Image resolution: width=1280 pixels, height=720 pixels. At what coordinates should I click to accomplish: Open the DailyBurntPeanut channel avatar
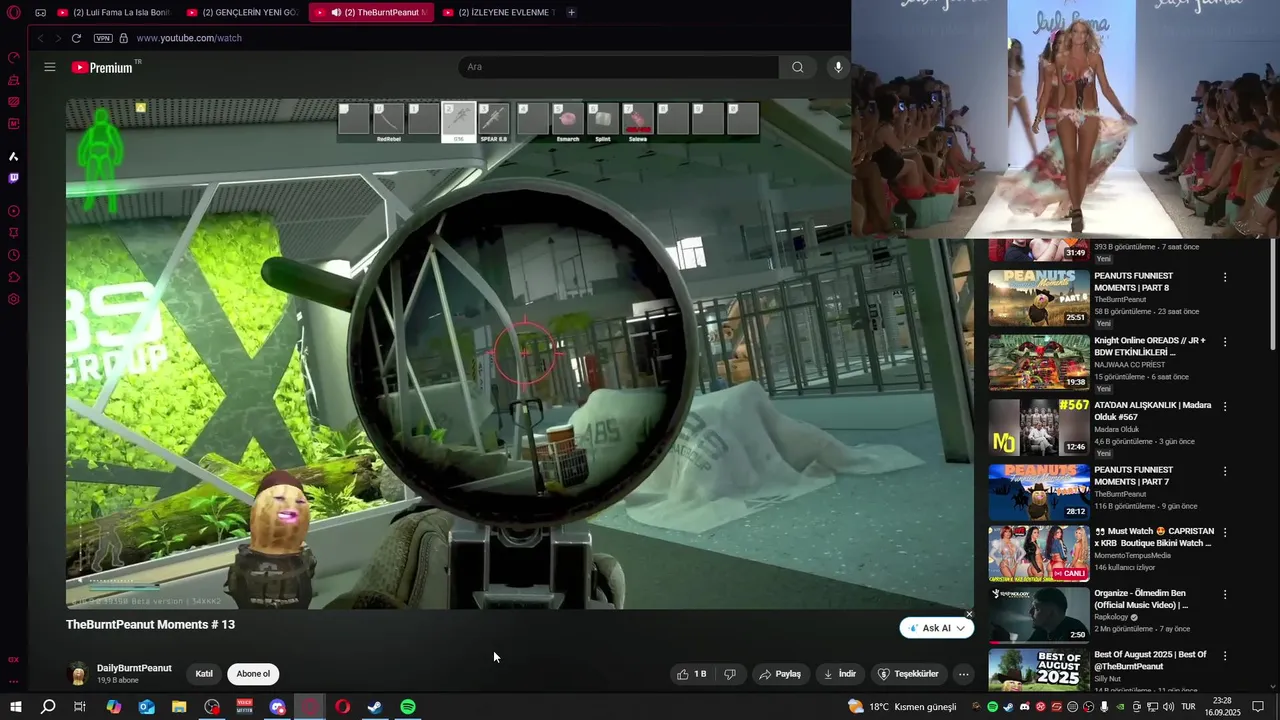tap(77, 674)
